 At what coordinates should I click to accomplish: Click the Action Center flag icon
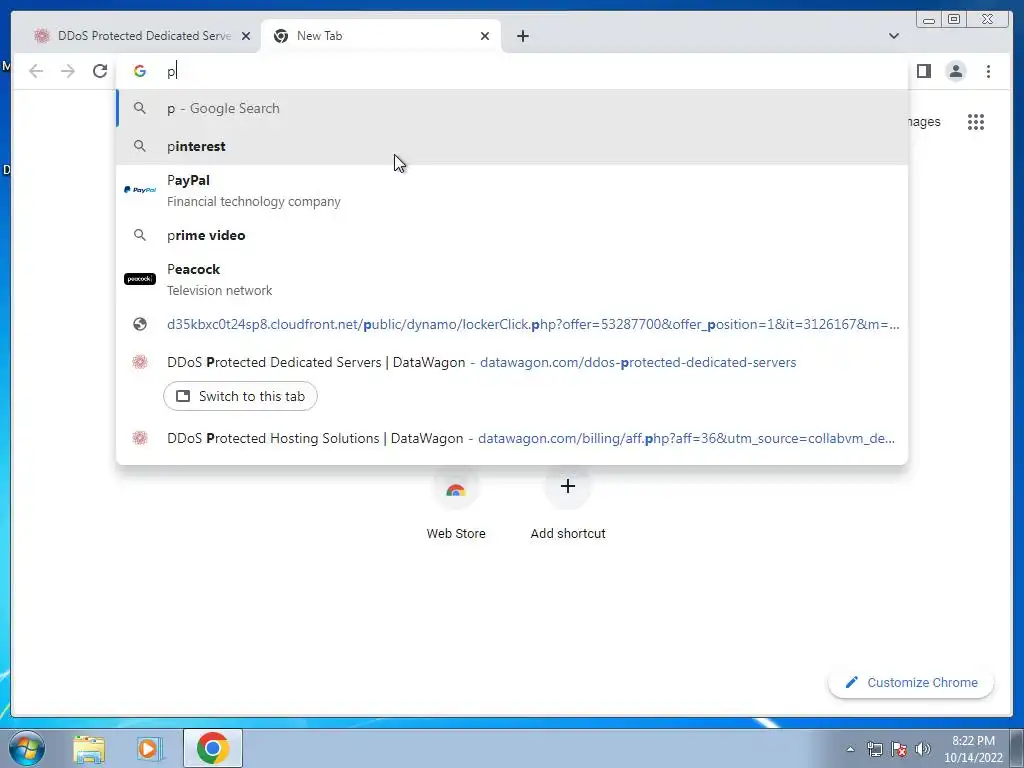tap(899, 749)
